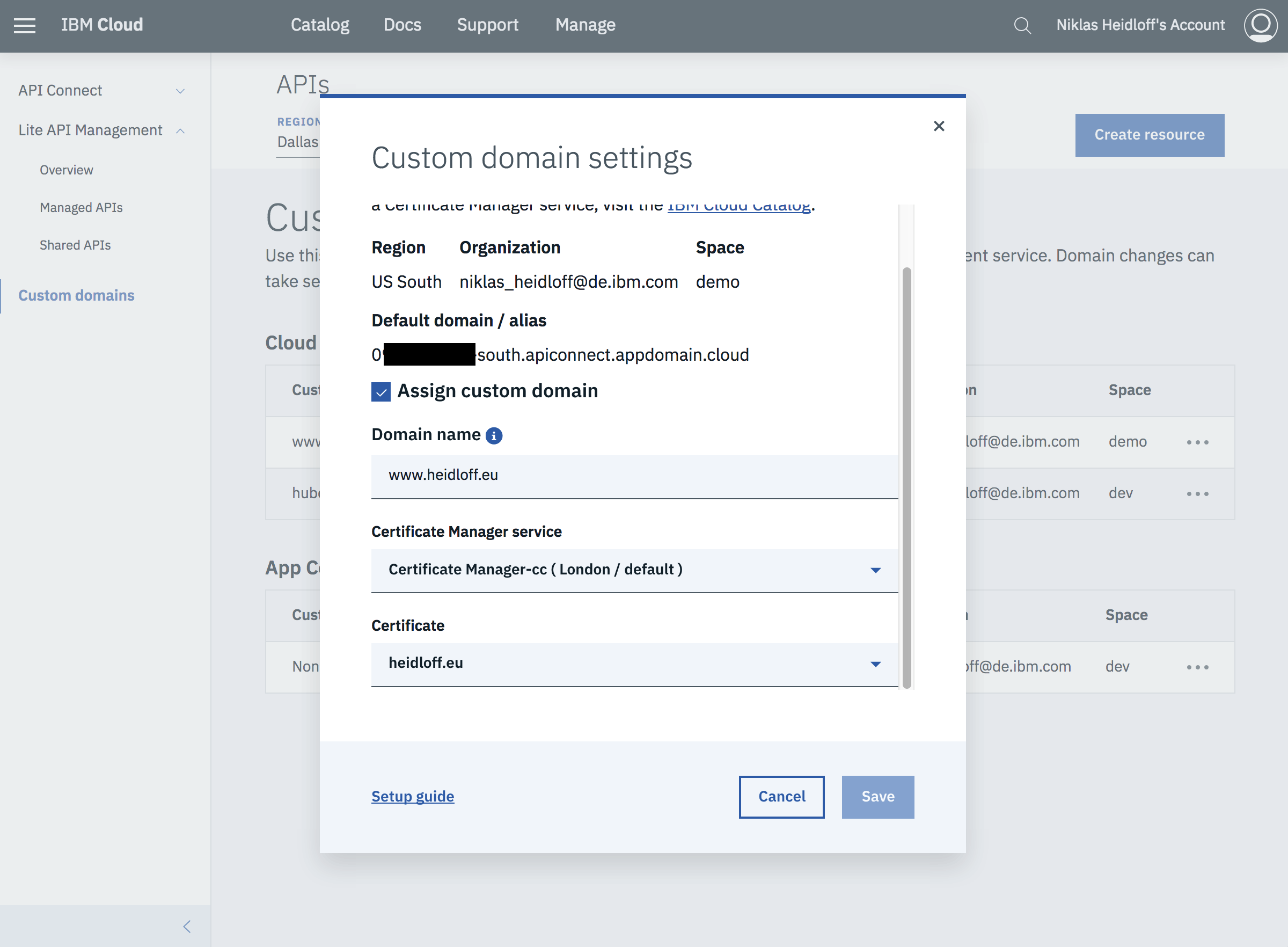This screenshot has height=947, width=1288.
Task: Close the Custom domain settings dialog
Action: (x=939, y=126)
